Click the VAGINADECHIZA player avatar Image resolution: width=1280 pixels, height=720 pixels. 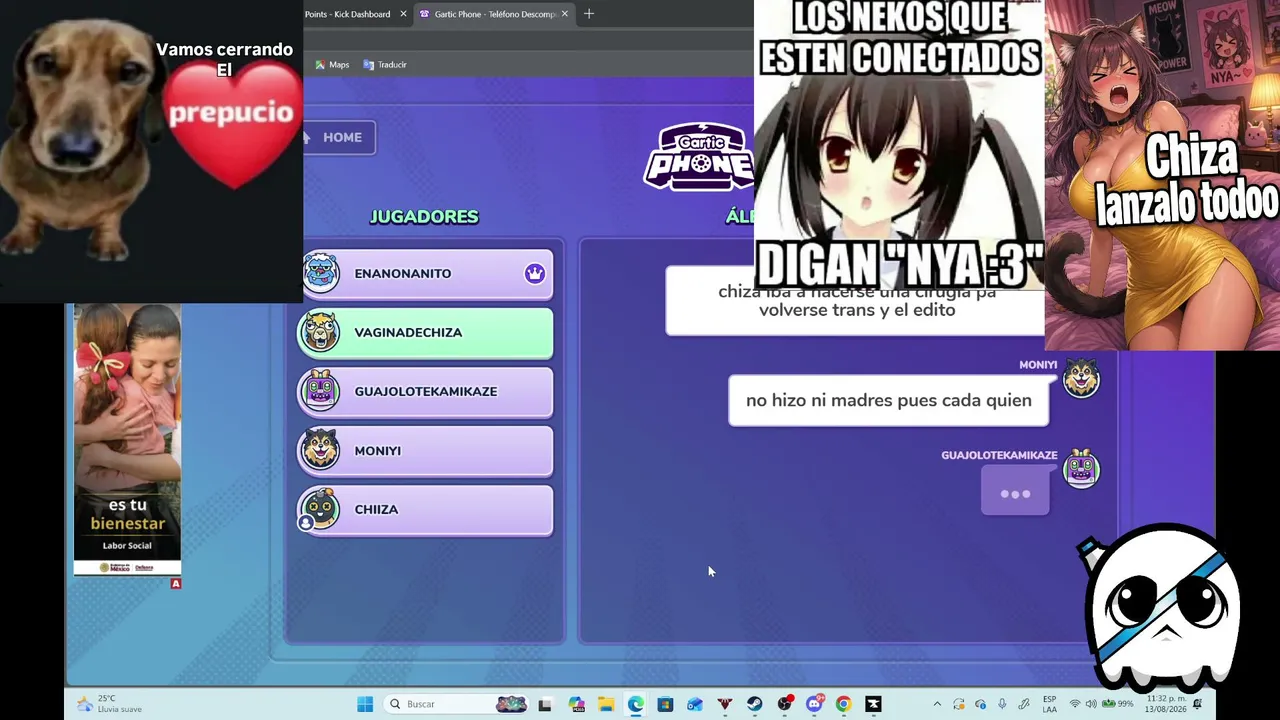321,332
